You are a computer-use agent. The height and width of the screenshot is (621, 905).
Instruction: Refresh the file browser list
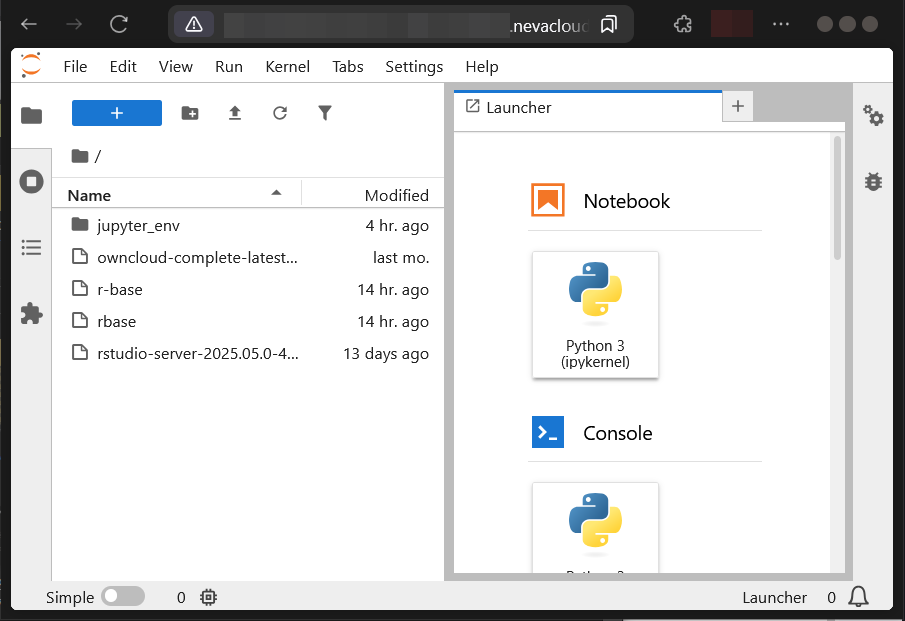coord(280,113)
